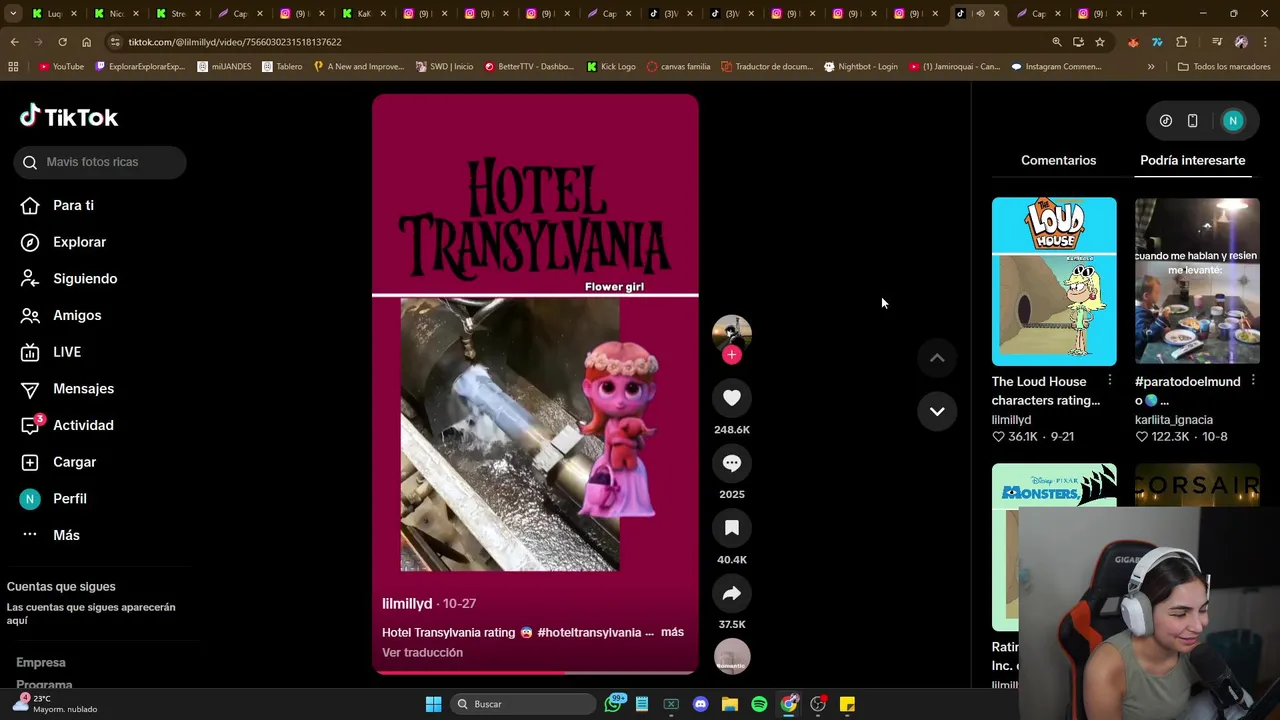Open the profile avatar N at top right
Viewport: 1280px width, 720px height.
click(1233, 121)
